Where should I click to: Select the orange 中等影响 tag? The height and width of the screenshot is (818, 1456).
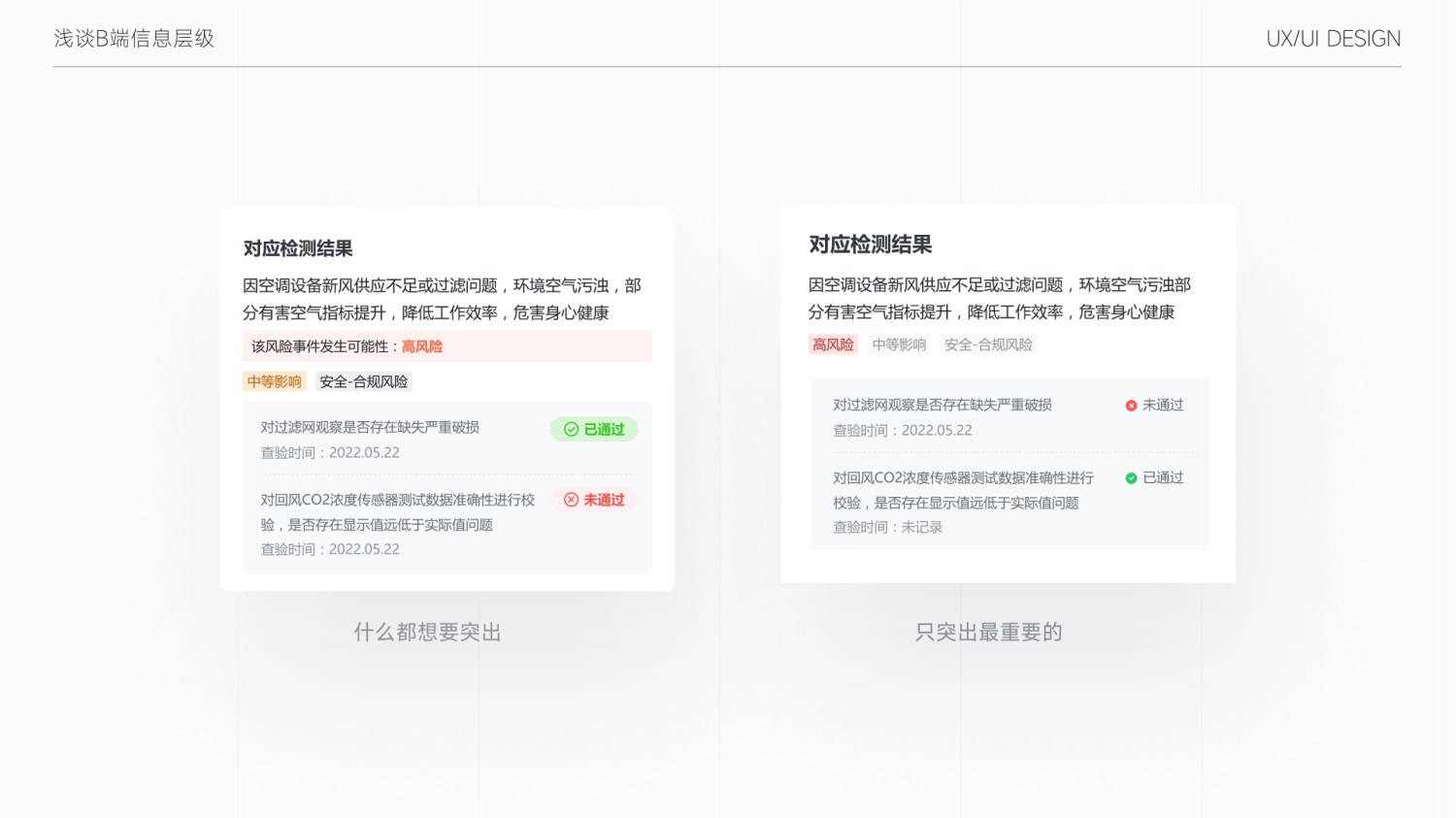pos(274,381)
